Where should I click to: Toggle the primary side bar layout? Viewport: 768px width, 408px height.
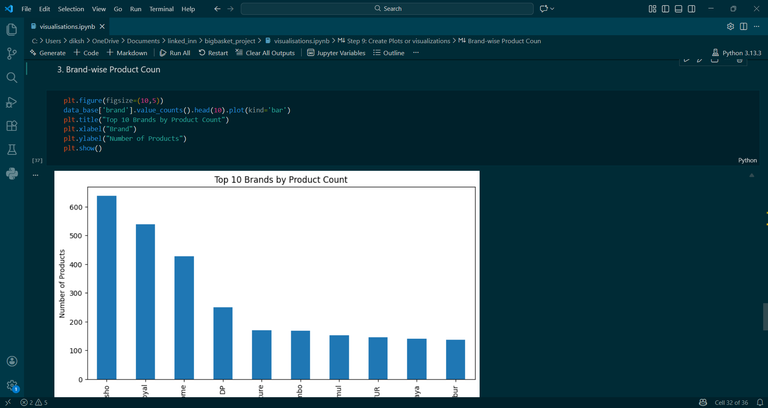[665, 9]
